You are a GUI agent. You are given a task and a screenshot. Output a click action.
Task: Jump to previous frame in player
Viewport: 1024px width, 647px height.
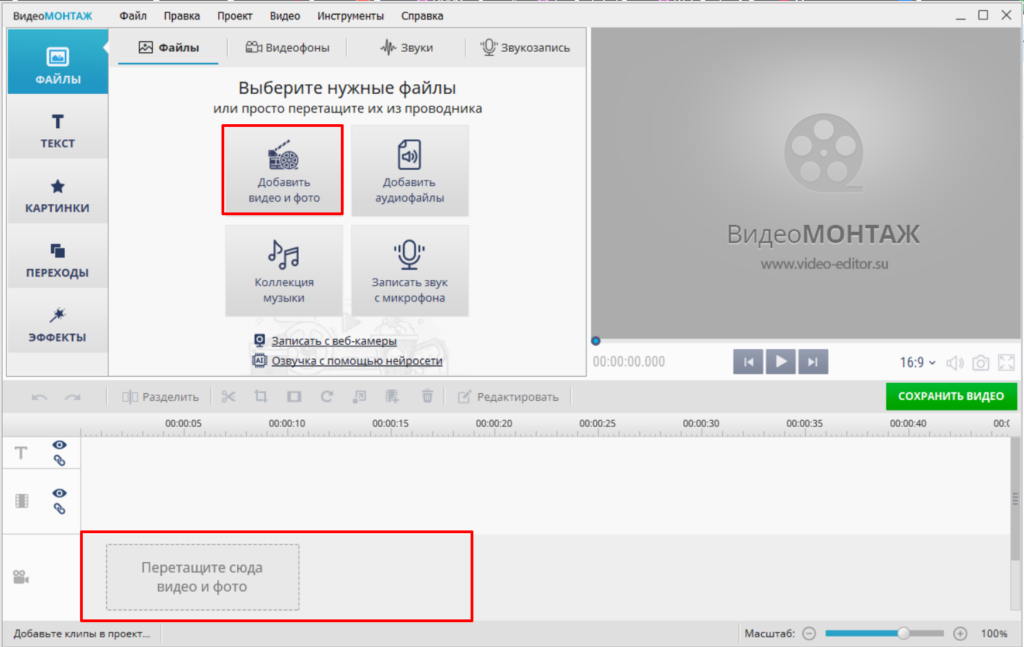(748, 362)
